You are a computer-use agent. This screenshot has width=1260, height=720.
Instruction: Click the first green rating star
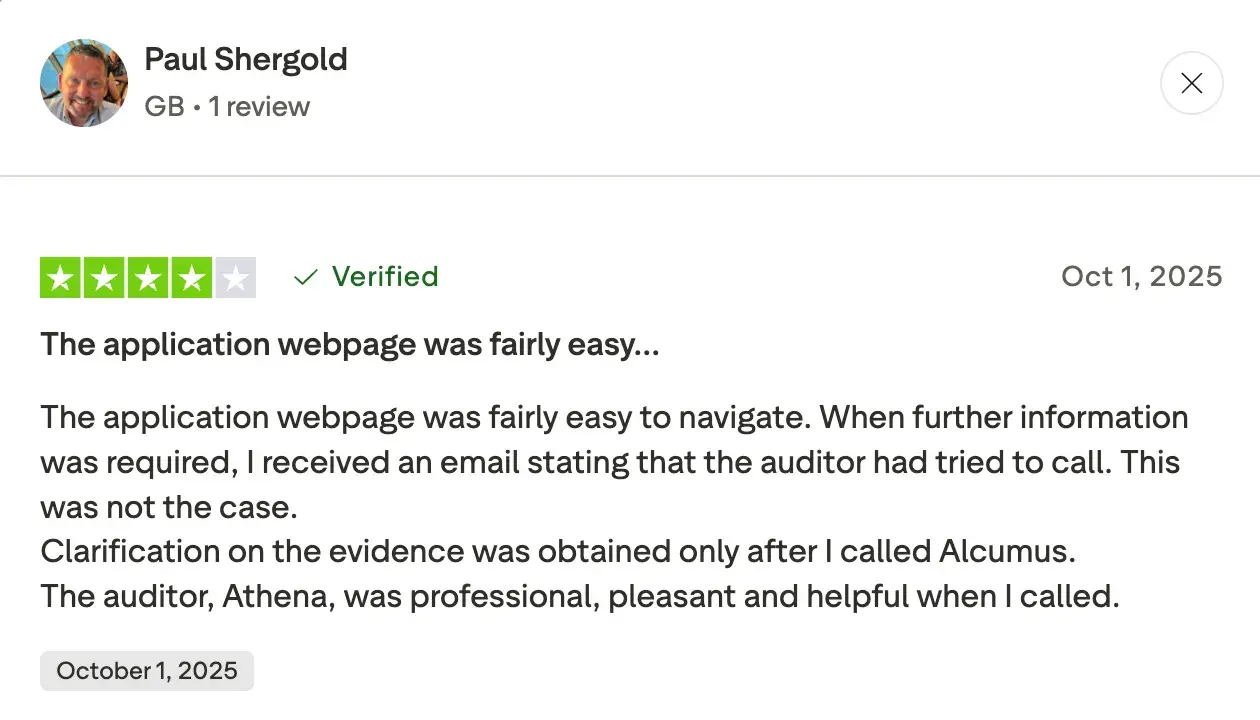(x=61, y=278)
